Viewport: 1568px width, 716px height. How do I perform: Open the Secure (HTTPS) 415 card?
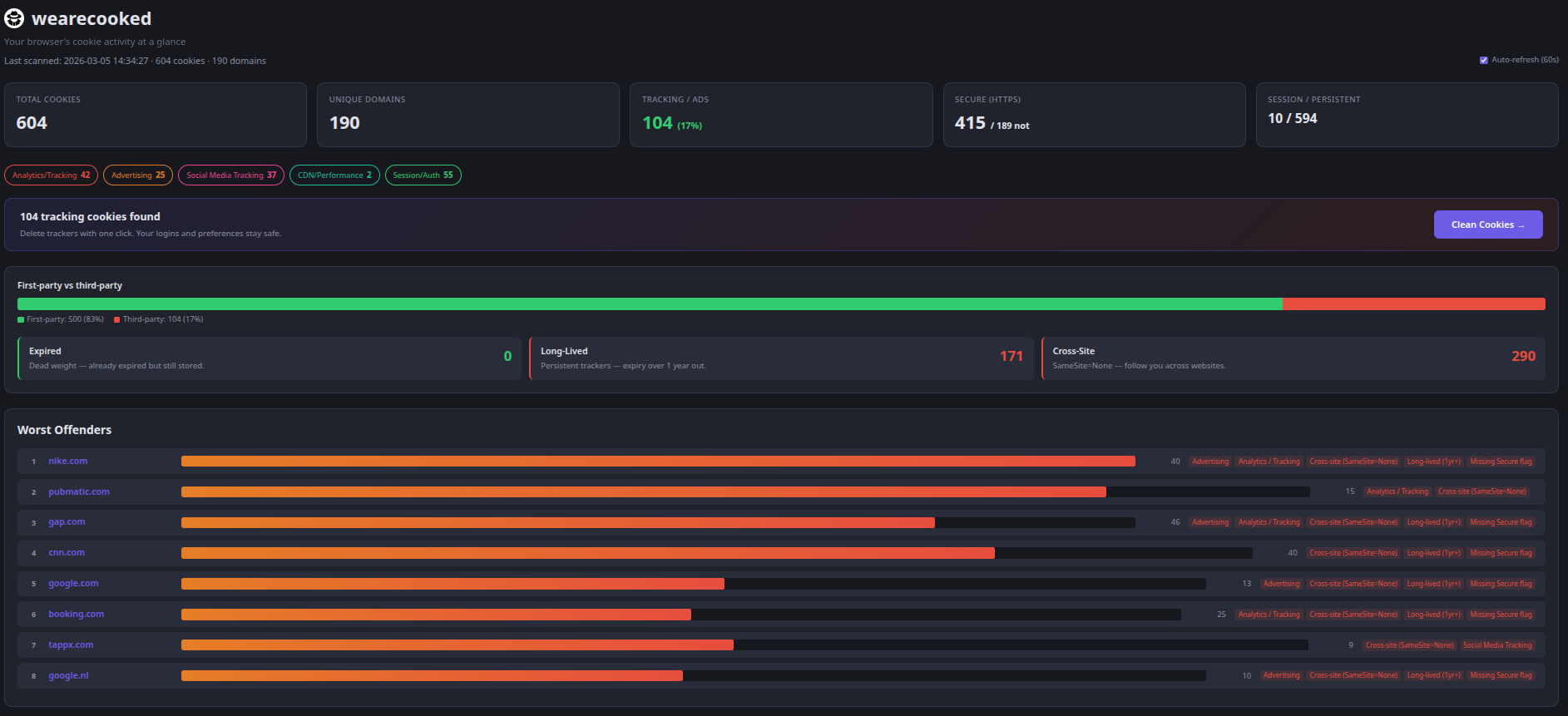pos(1094,115)
